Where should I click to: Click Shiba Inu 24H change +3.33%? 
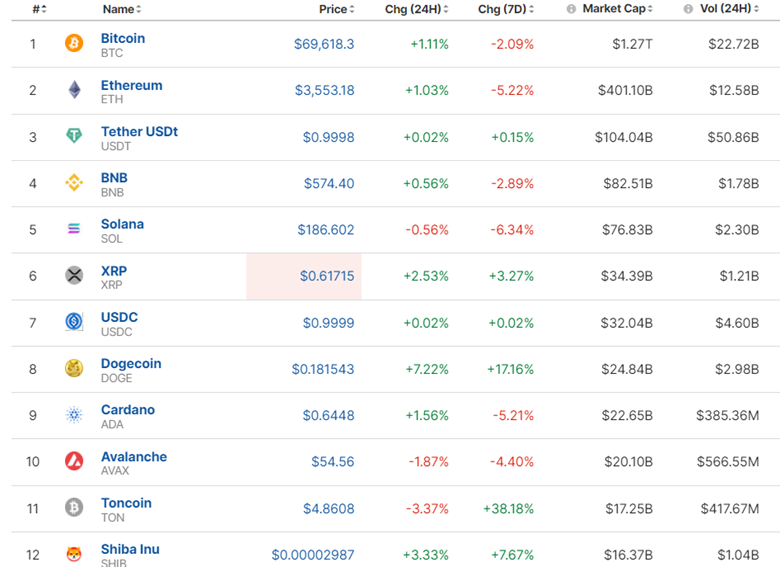point(426,555)
